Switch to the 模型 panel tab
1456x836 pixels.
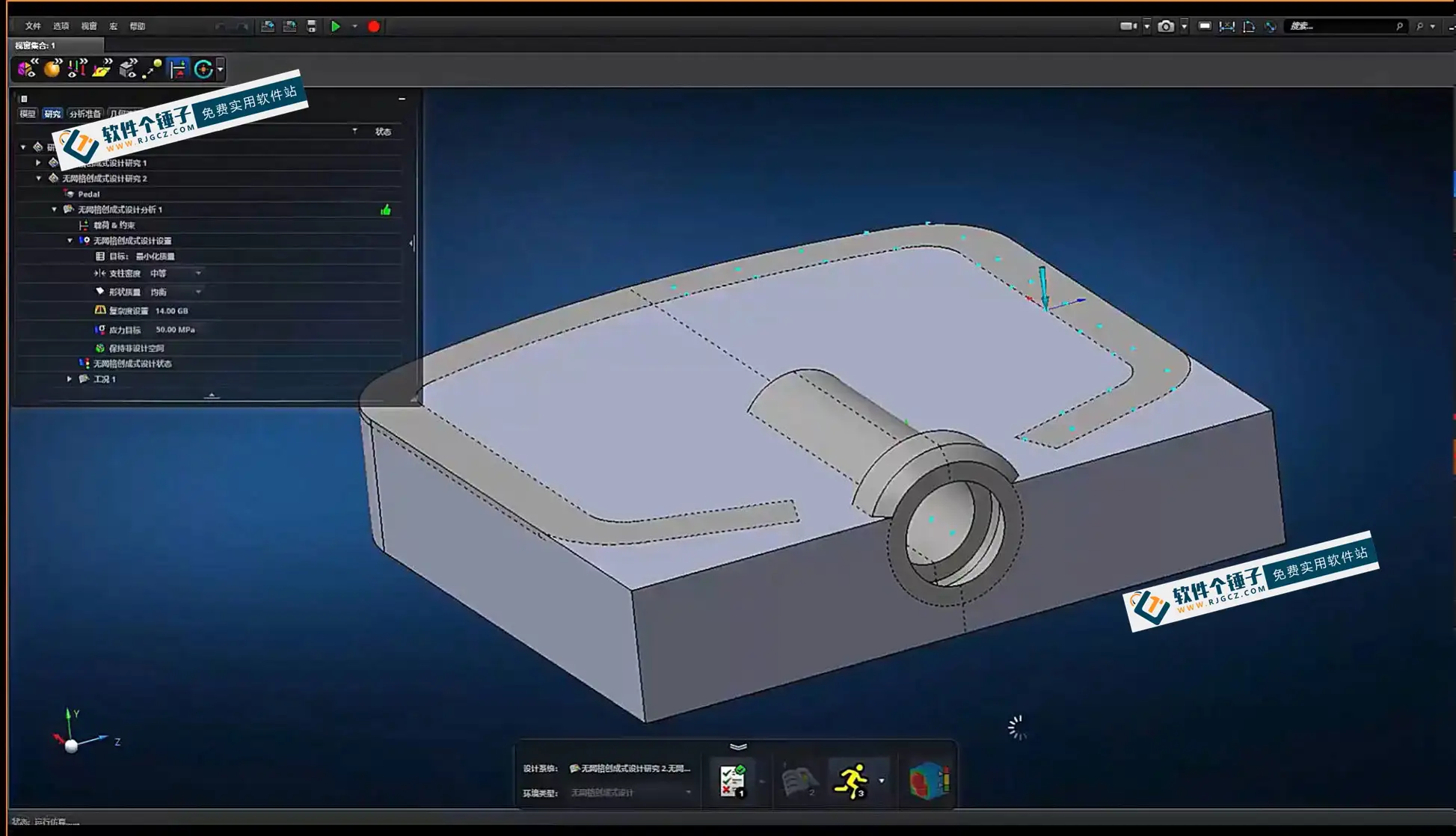[28, 114]
